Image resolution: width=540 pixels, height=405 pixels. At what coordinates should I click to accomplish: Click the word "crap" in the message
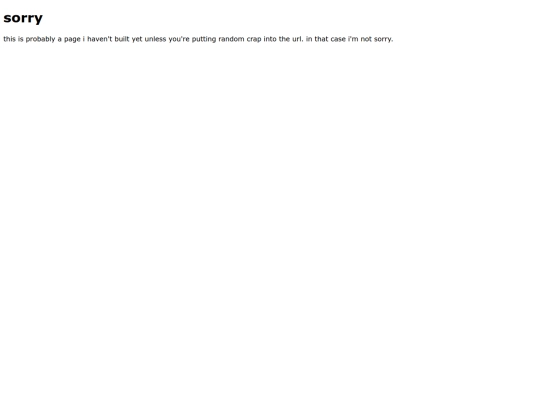click(254, 40)
